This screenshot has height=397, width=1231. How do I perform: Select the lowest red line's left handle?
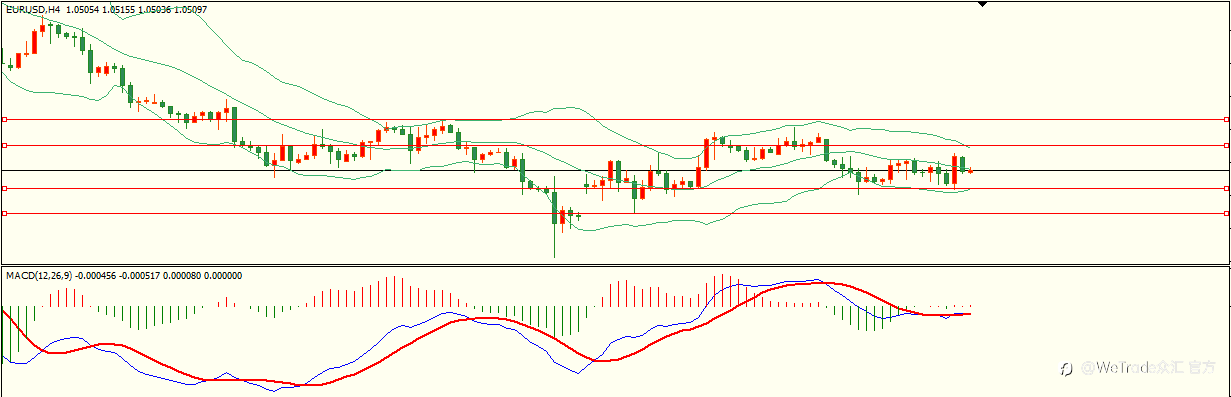click(4, 213)
